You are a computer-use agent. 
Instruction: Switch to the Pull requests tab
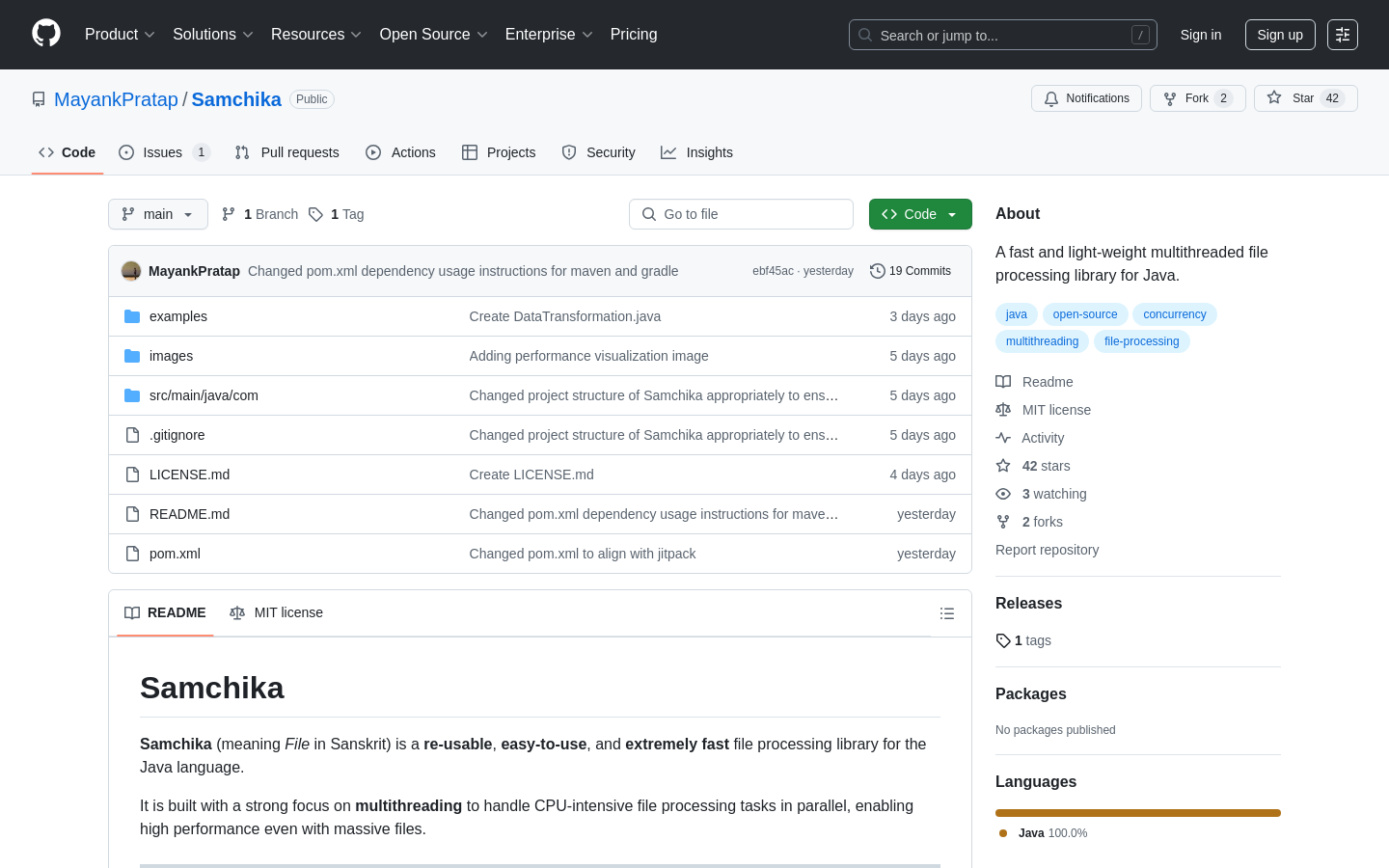pyautogui.click(x=287, y=152)
